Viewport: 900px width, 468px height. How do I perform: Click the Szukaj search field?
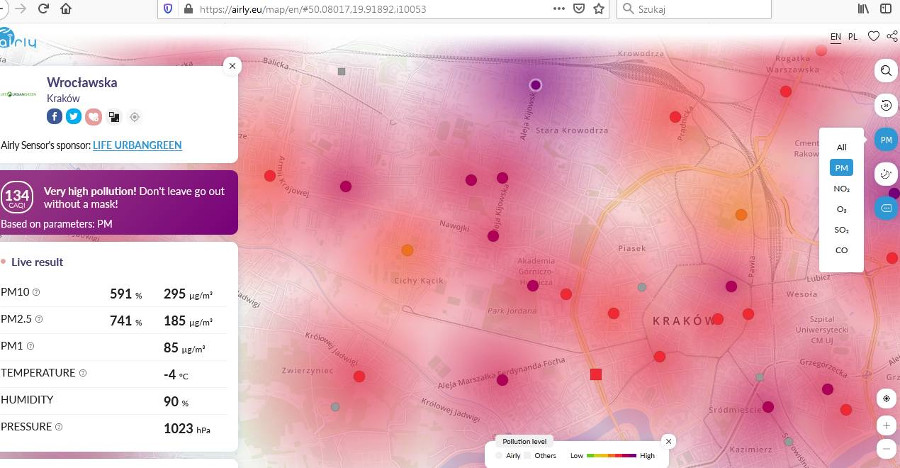(694, 9)
